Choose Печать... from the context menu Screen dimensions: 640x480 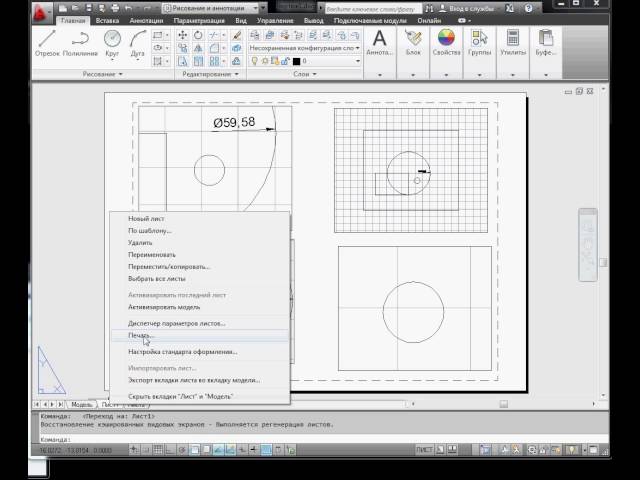(x=142, y=337)
